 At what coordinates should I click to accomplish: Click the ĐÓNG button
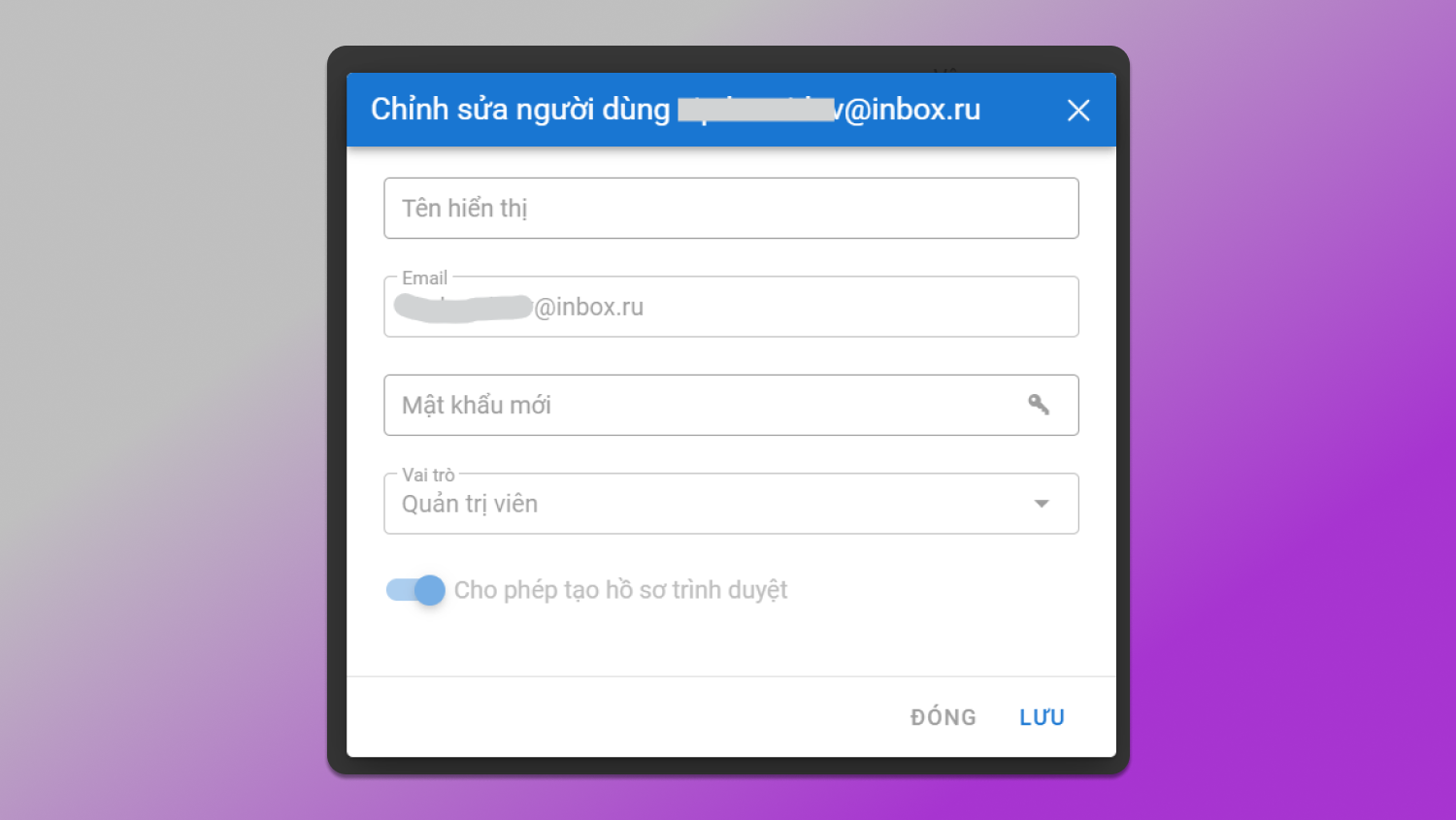943,717
